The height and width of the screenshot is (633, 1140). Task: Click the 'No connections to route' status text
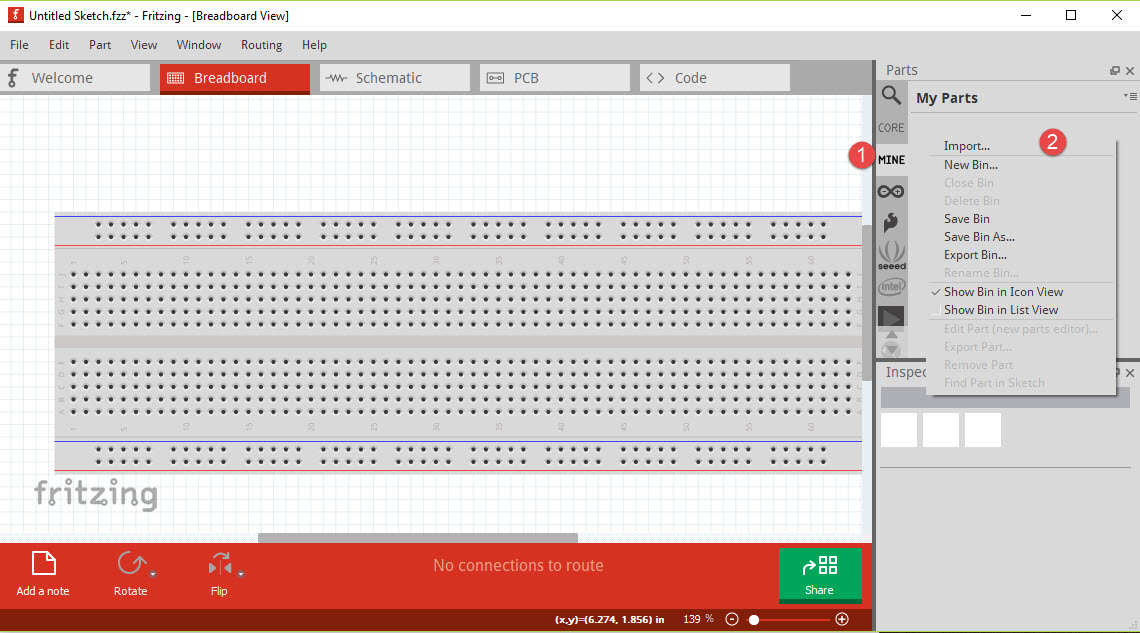tap(518, 565)
